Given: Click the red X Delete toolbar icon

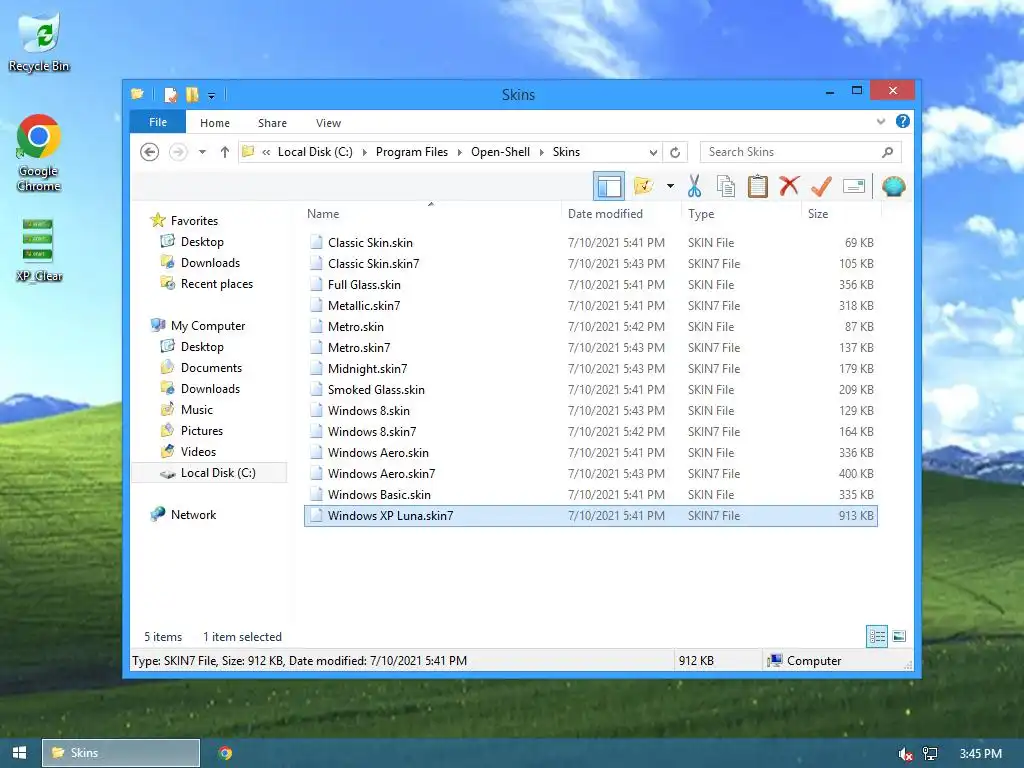Looking at the screenshot, I should [789, 185].
